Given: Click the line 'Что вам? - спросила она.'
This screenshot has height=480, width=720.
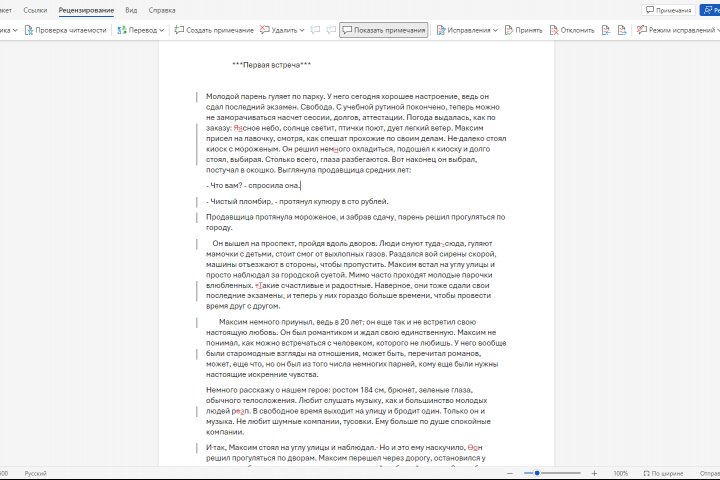Looking at the screenshot, I should tap(253, 186).
